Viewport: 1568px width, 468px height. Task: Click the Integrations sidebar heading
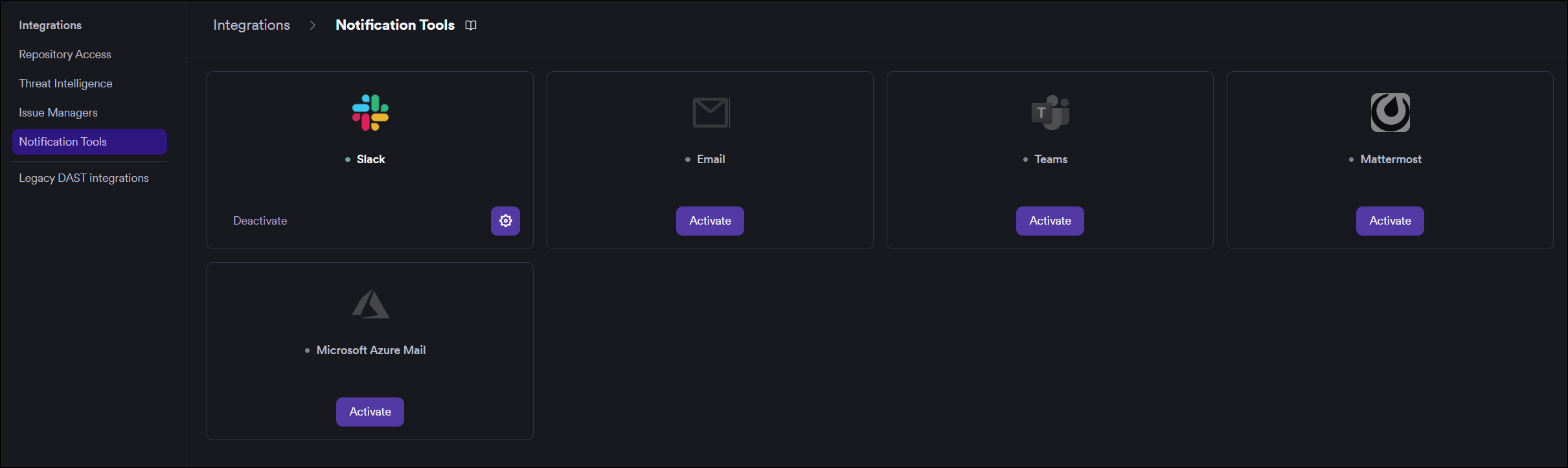click(x=50, y=25)
